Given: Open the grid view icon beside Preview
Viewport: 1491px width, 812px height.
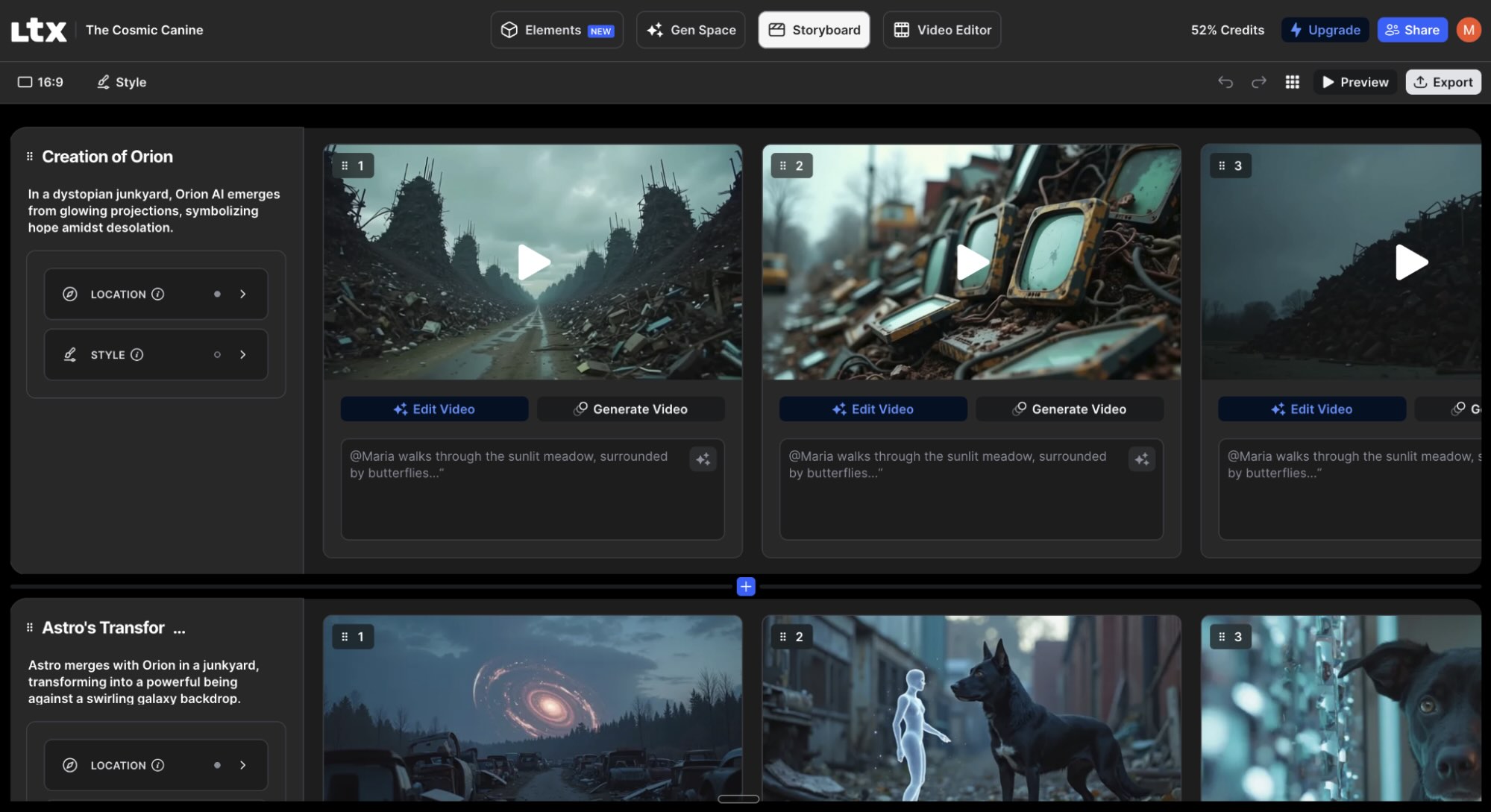Looking at the screenshot, I should [1293, 82].
